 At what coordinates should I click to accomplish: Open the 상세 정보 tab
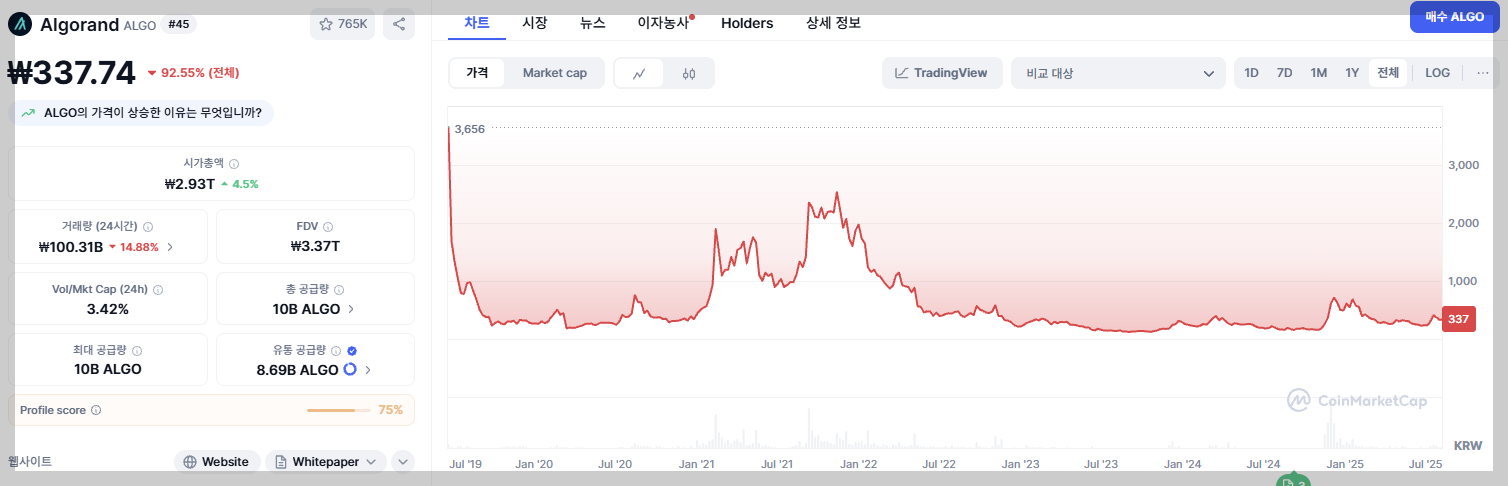coord(833,22)
